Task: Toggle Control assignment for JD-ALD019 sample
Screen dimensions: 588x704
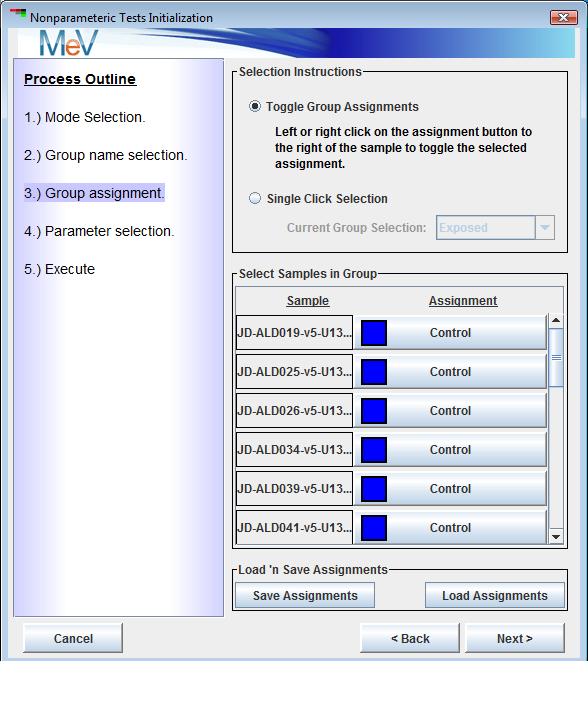Action: pos(451,333)
